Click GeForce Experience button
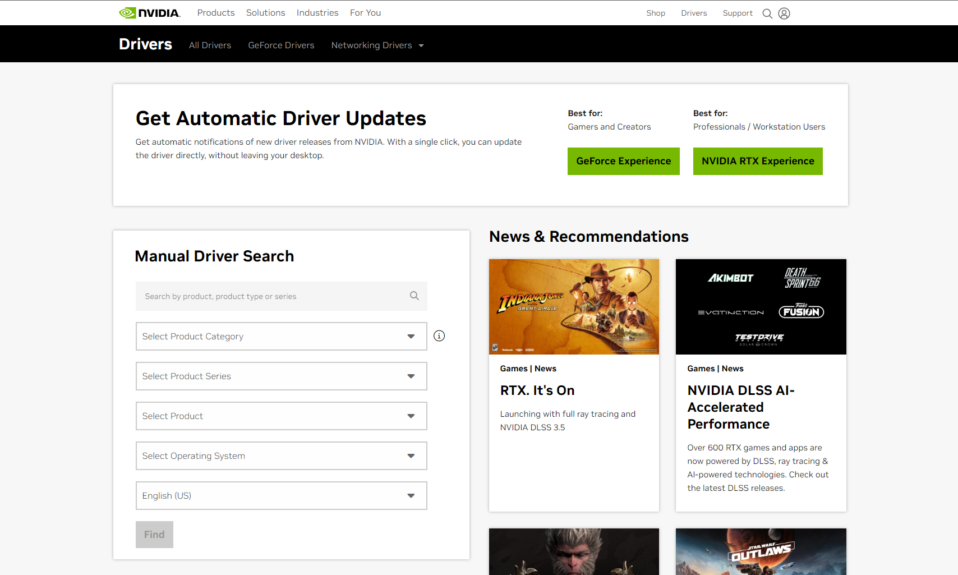The image size is (958, 575). [x=623, y=161]
